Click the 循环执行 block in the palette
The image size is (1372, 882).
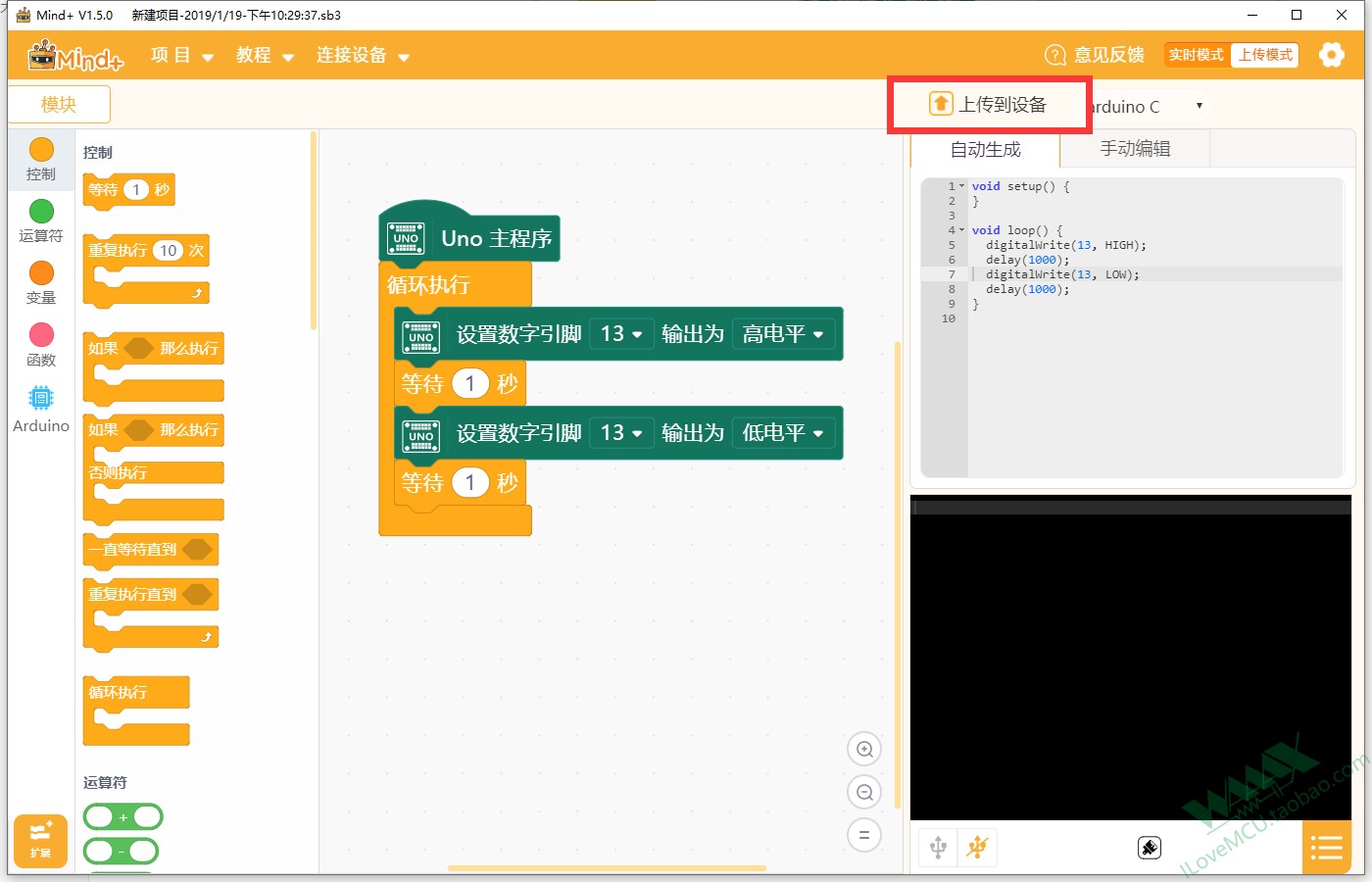136,710
